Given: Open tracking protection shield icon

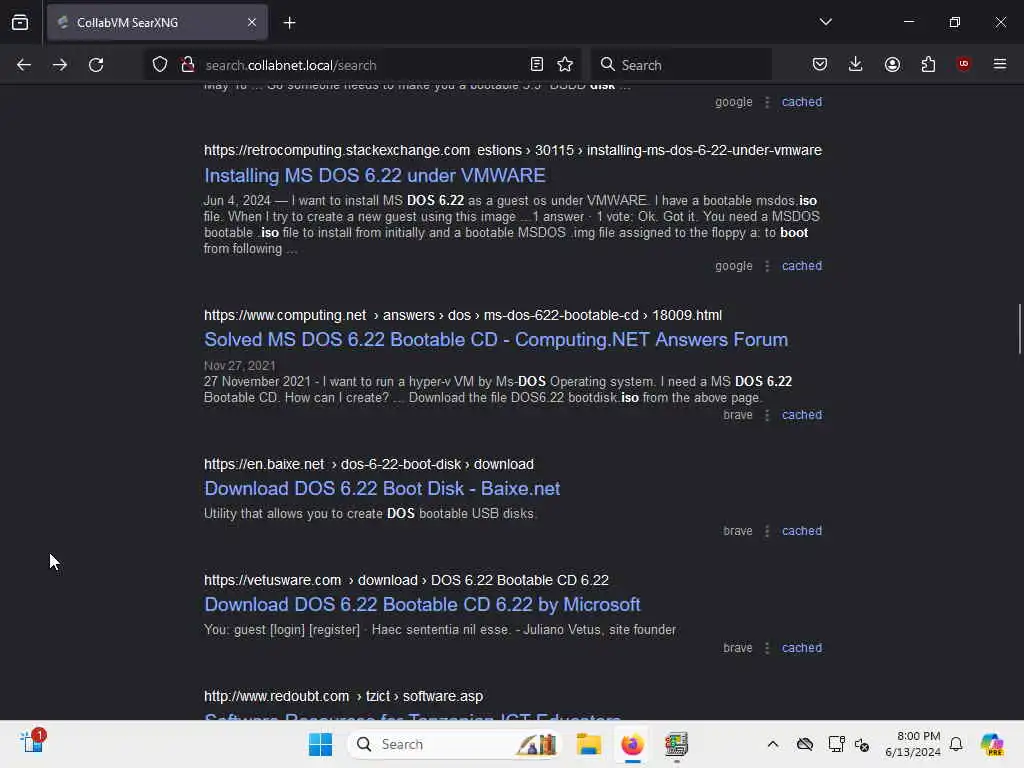Looking at the screenshot, I should (x=160, y=65).
